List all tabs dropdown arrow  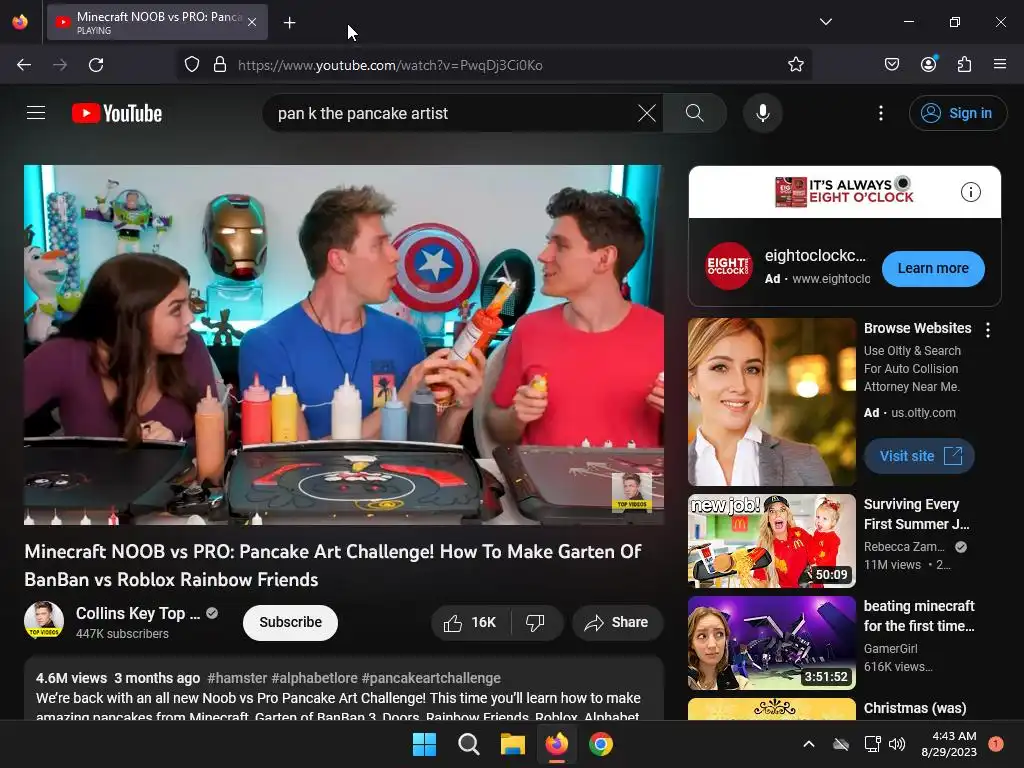point(825,22)
